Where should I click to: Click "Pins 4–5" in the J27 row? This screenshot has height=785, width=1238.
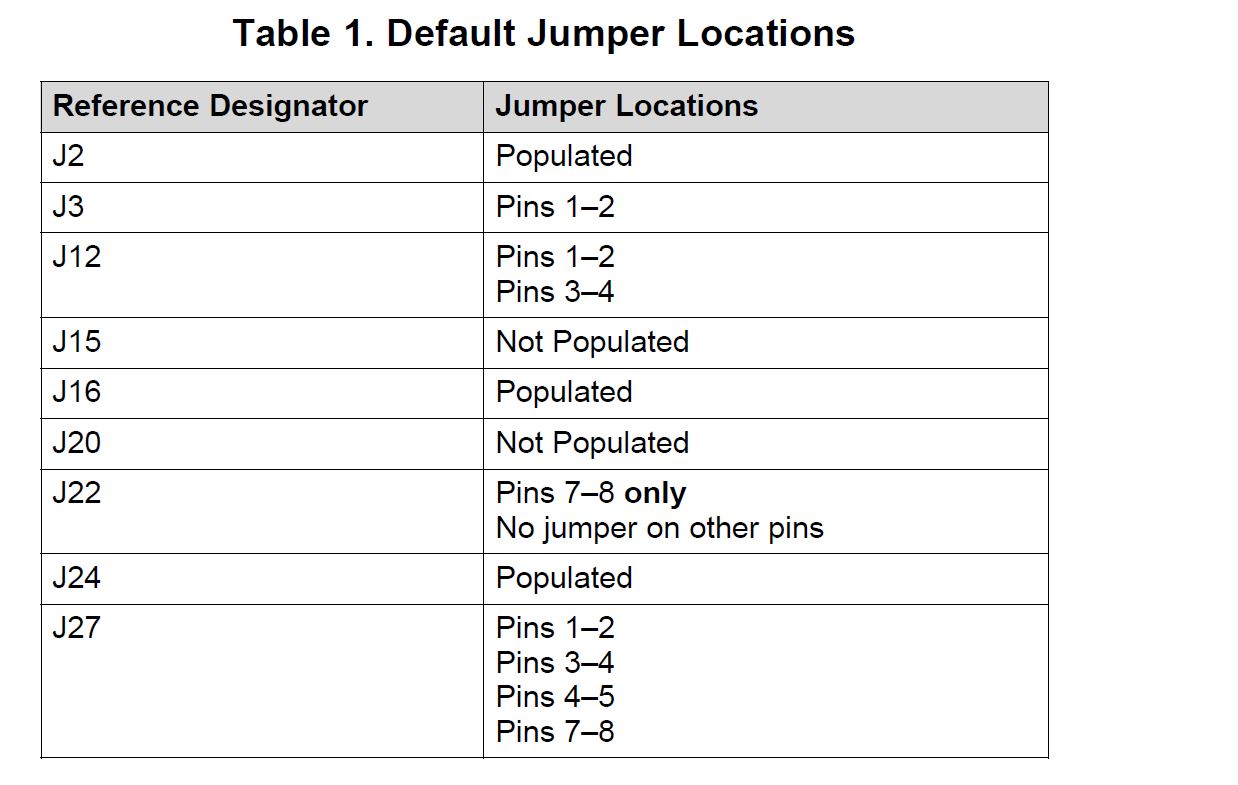click(555, 697)
